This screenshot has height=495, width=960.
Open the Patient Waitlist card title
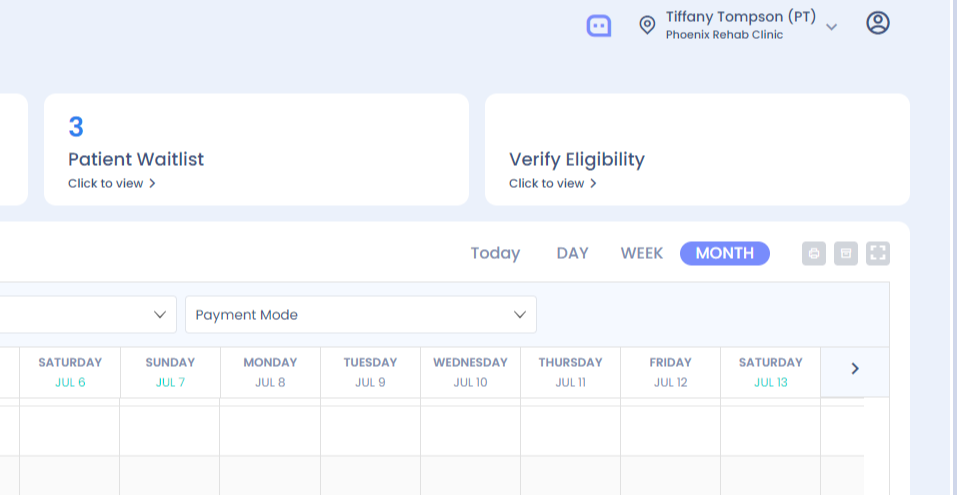136,159
